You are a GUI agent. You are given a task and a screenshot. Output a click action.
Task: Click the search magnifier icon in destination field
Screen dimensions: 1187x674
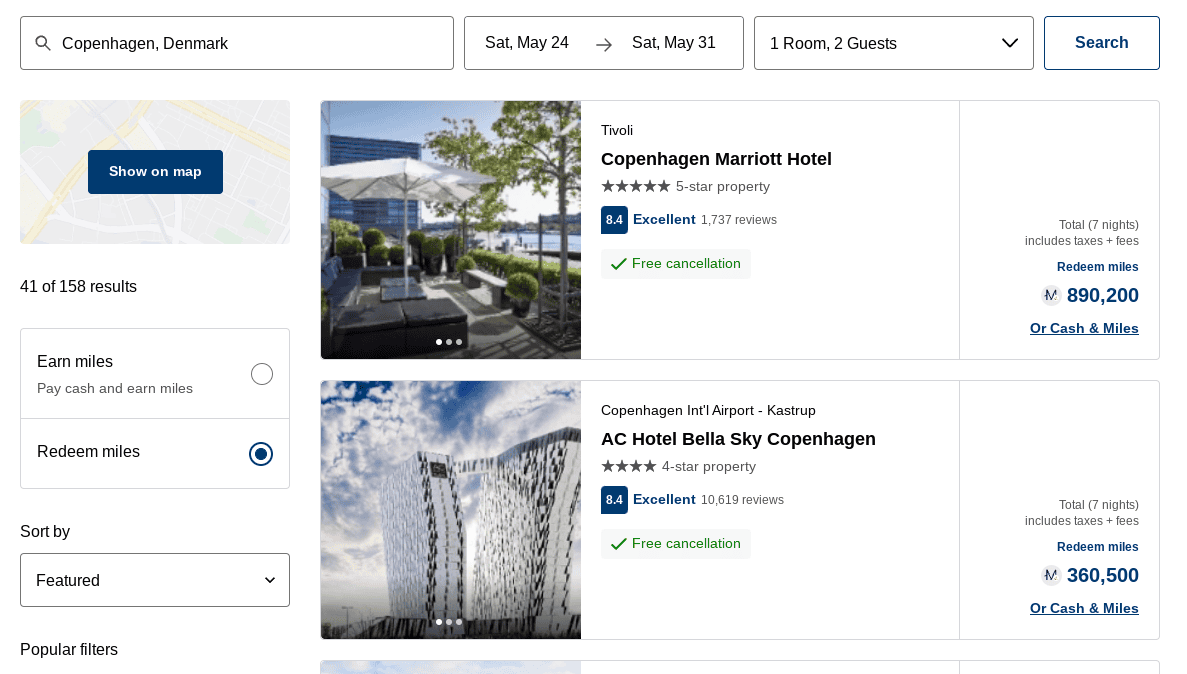coord(43,43)
